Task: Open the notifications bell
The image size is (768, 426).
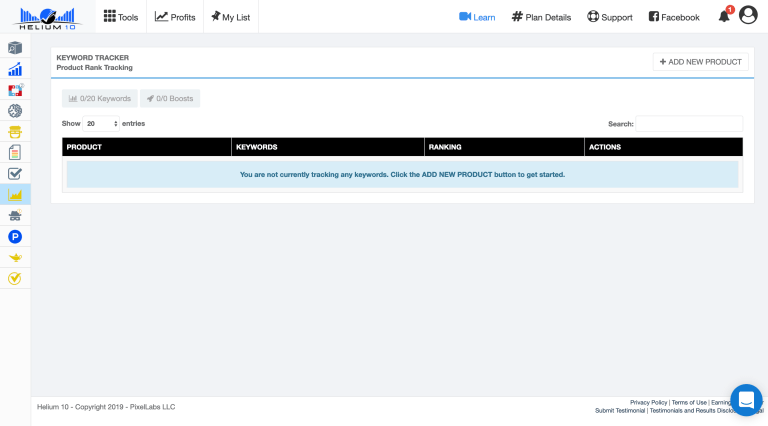Action: point(725,15)
